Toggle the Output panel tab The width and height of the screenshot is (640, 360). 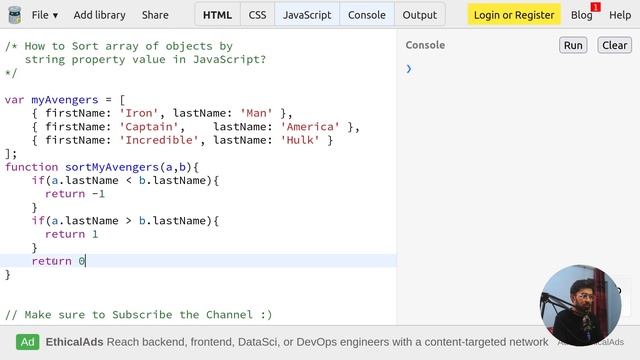pos(420,15)
